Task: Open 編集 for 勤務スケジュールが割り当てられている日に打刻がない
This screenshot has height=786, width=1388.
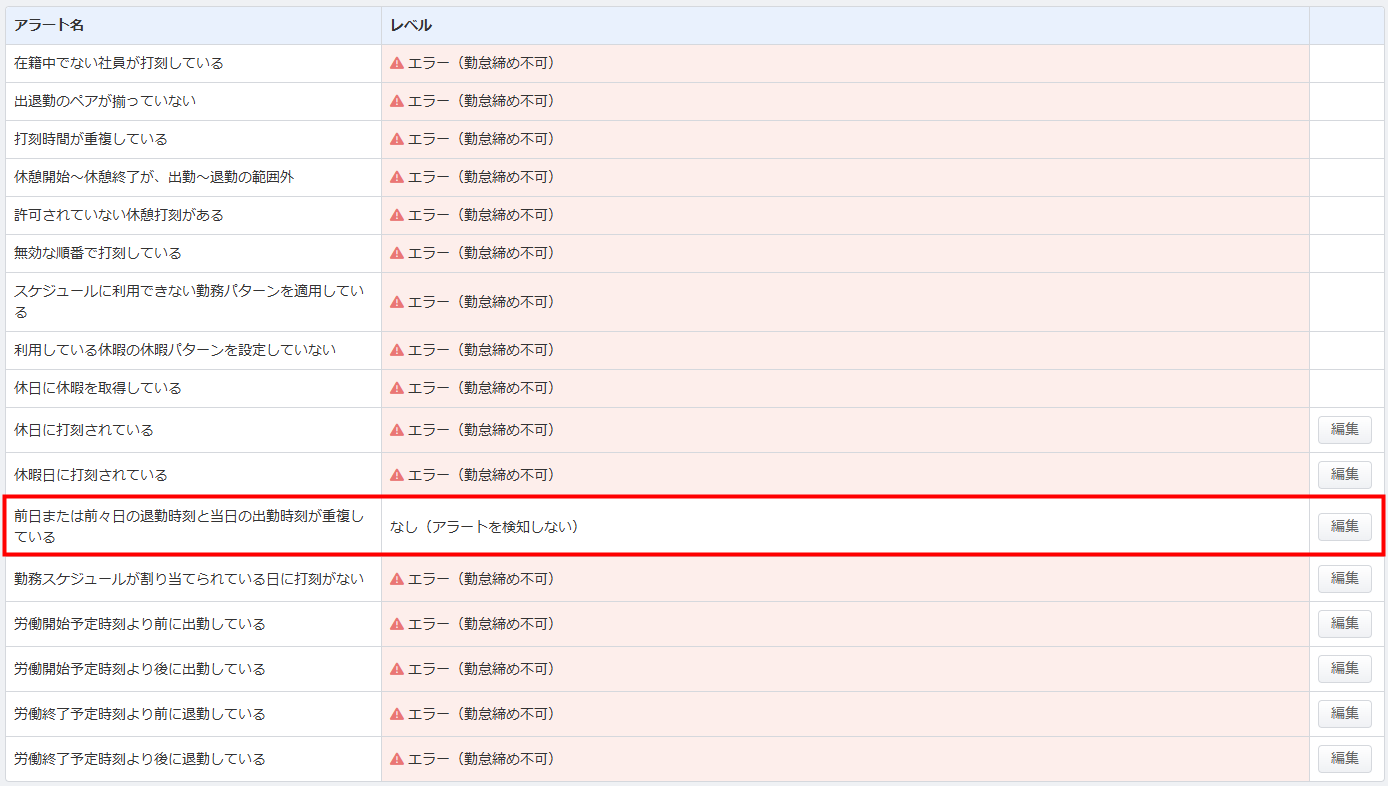Action: 1344,578
